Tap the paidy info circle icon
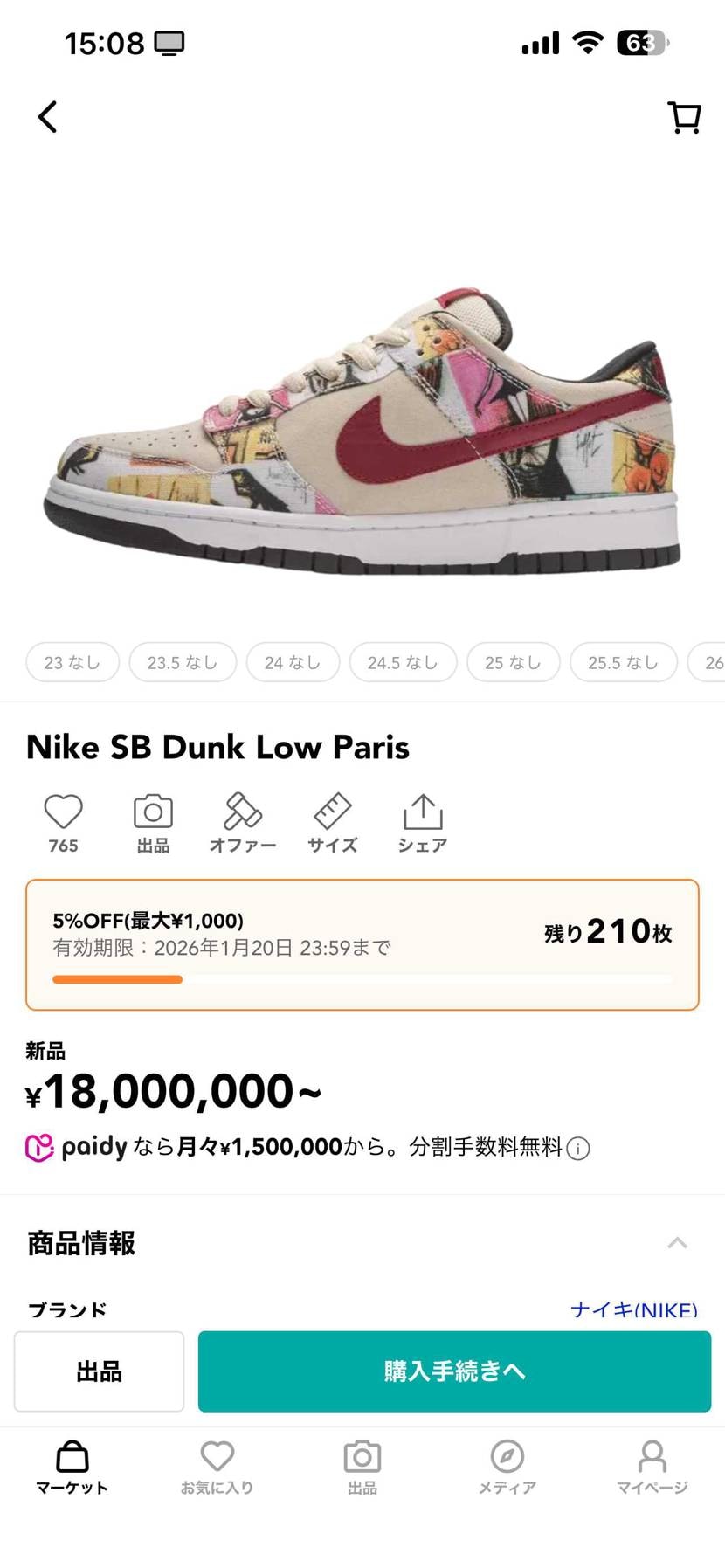The image size is (725, 1568). [x=578, y=1149]
